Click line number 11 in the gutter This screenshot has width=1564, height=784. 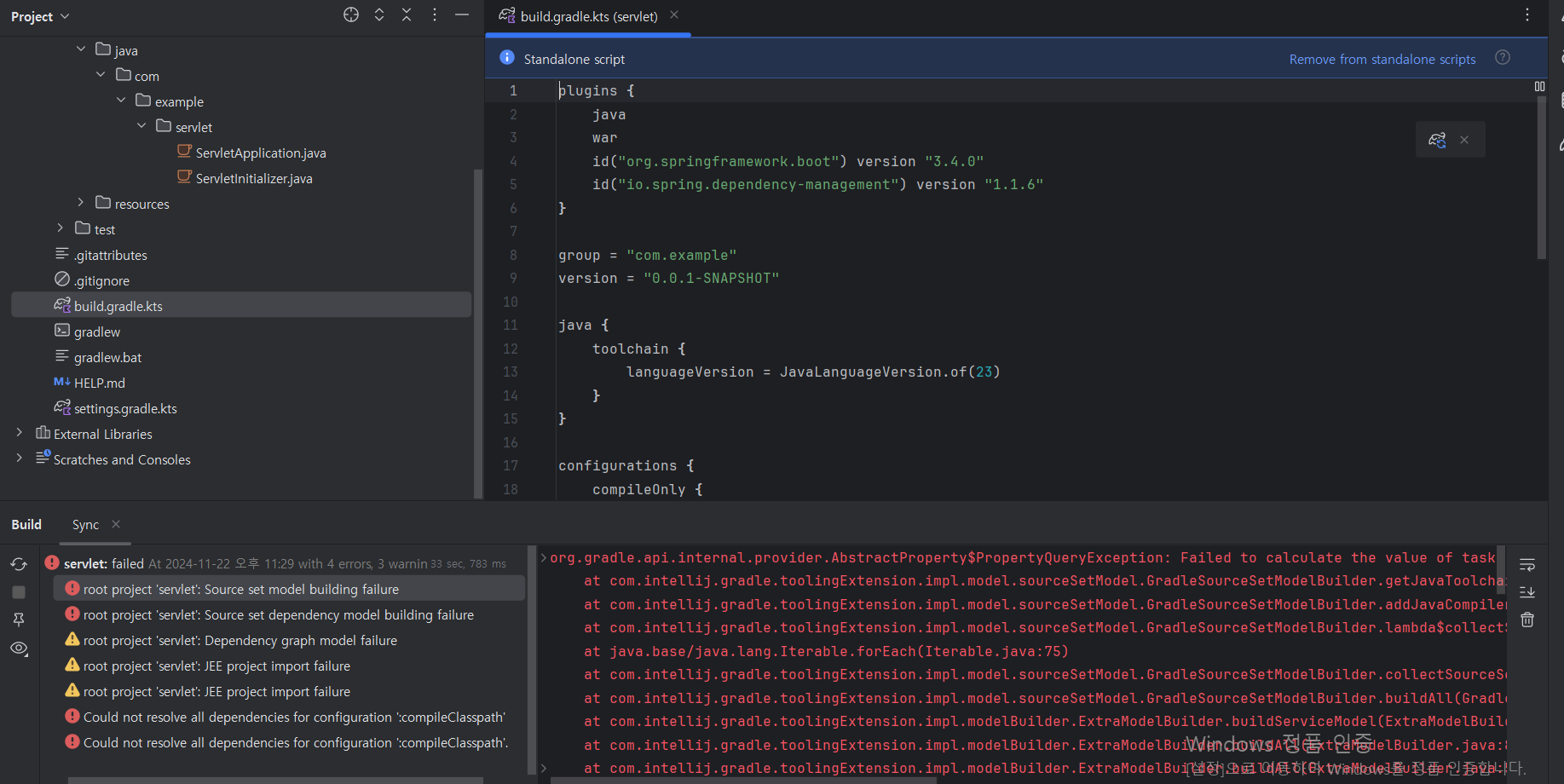(x=511, y=325)
